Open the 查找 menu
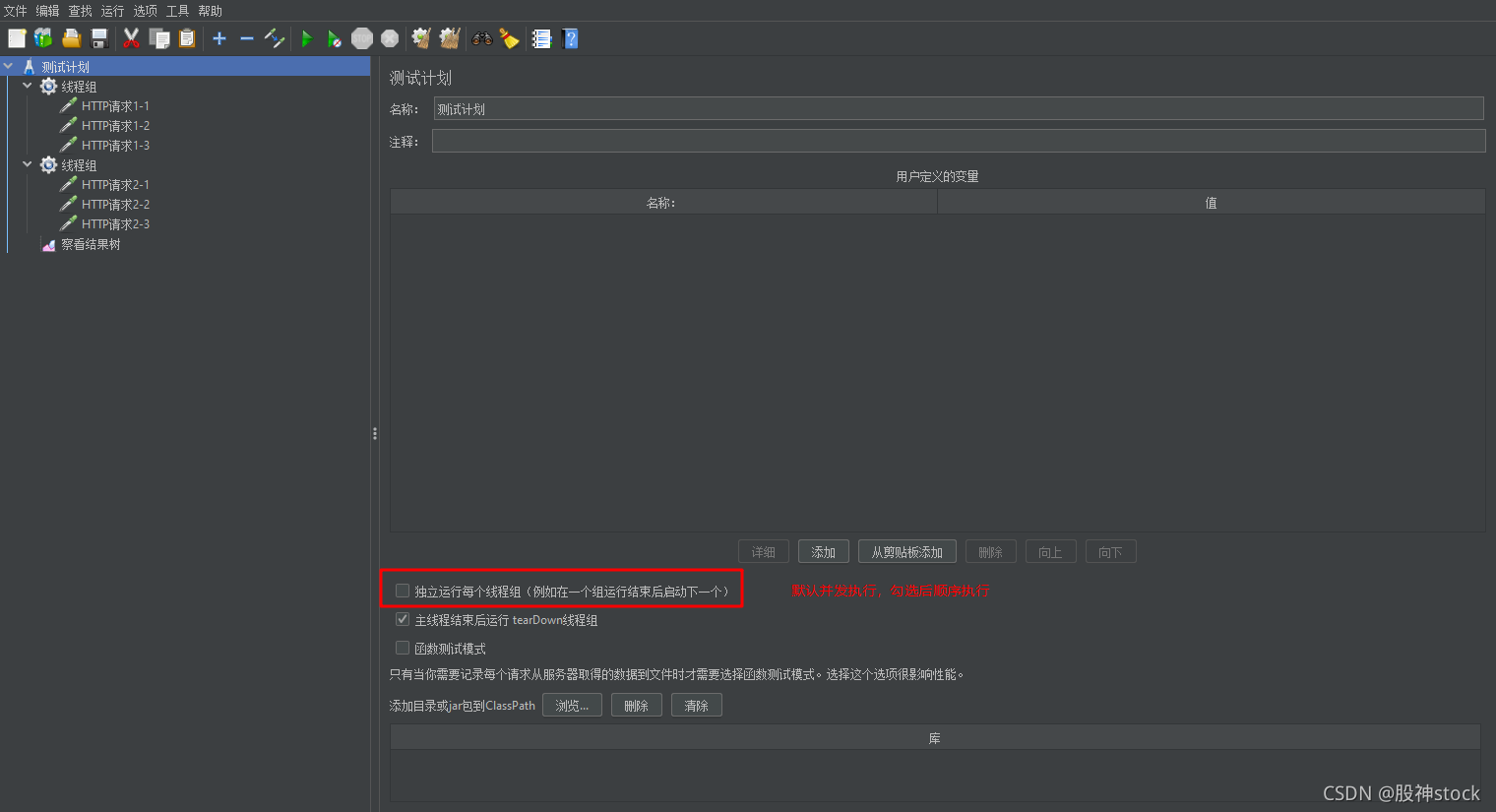The height and width of the screenshot is (812, 1496). 81,11
